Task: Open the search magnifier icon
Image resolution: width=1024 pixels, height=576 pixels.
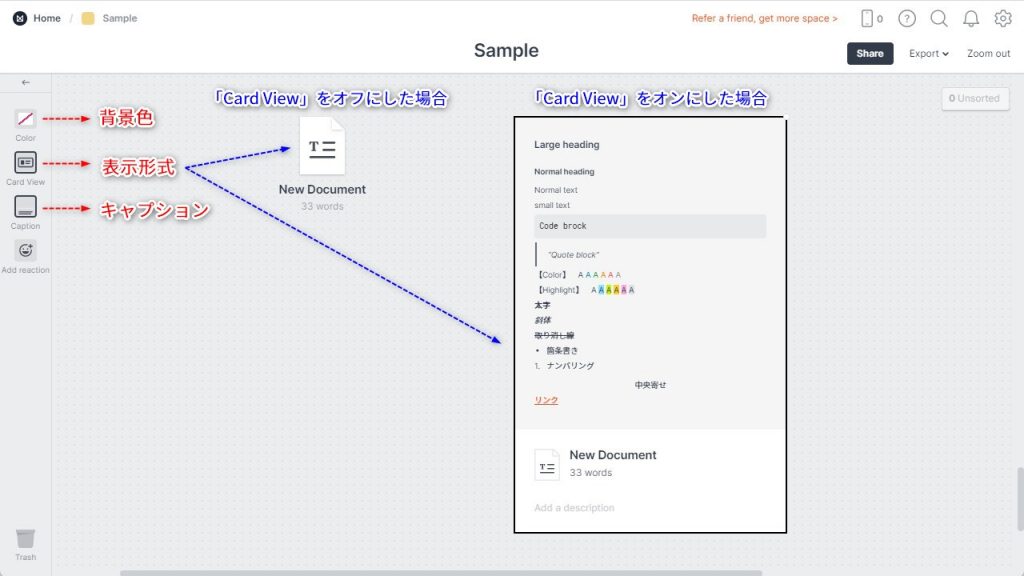Action: click(x=938, y=18)
